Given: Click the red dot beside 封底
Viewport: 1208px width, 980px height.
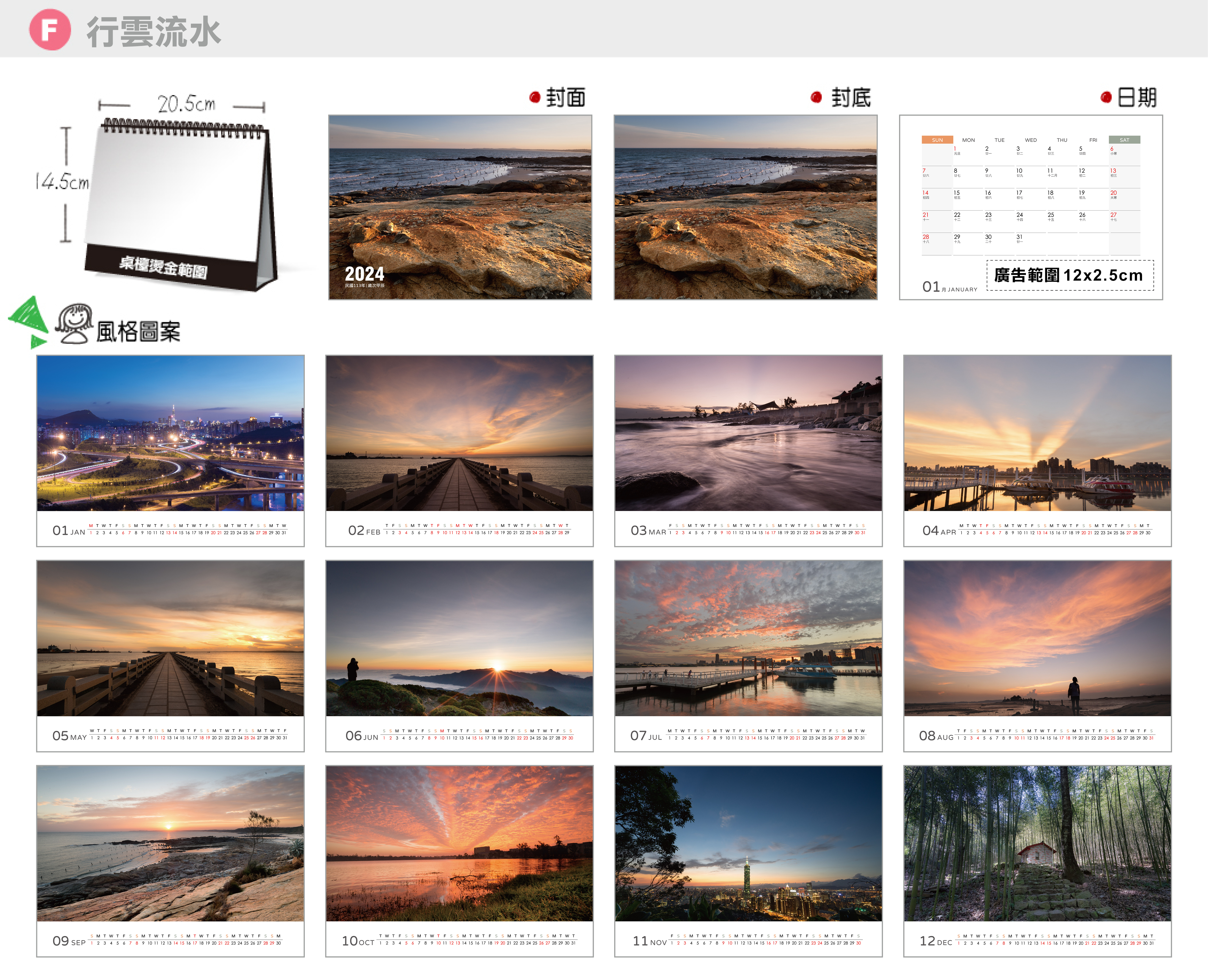Looking at the screenshot, I should click(816, 97).
